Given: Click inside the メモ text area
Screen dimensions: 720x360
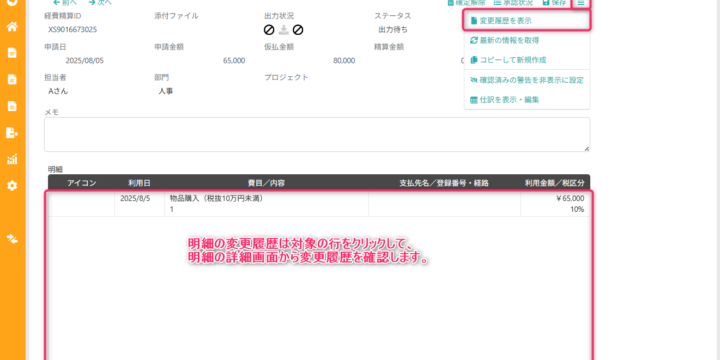Looking at the screenshot, I should tap(317, 135).
